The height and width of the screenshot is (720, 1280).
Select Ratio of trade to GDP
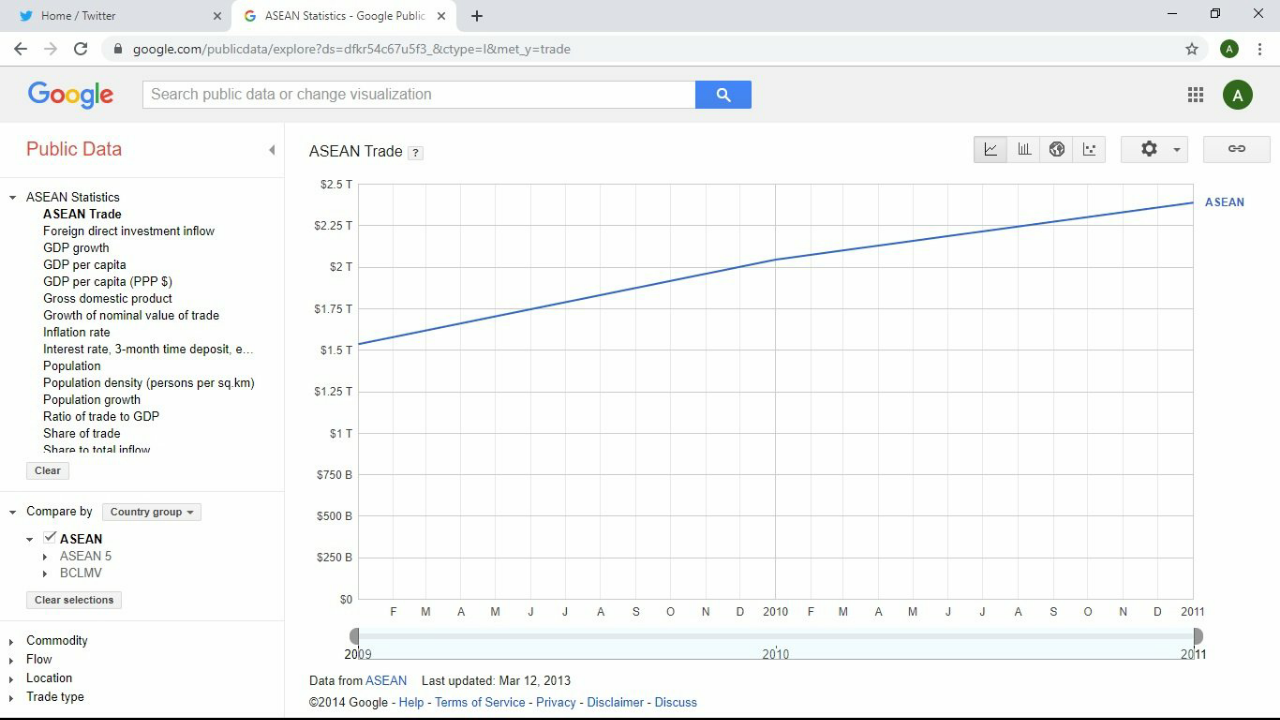pyautogui.click(x=101, y=417)
